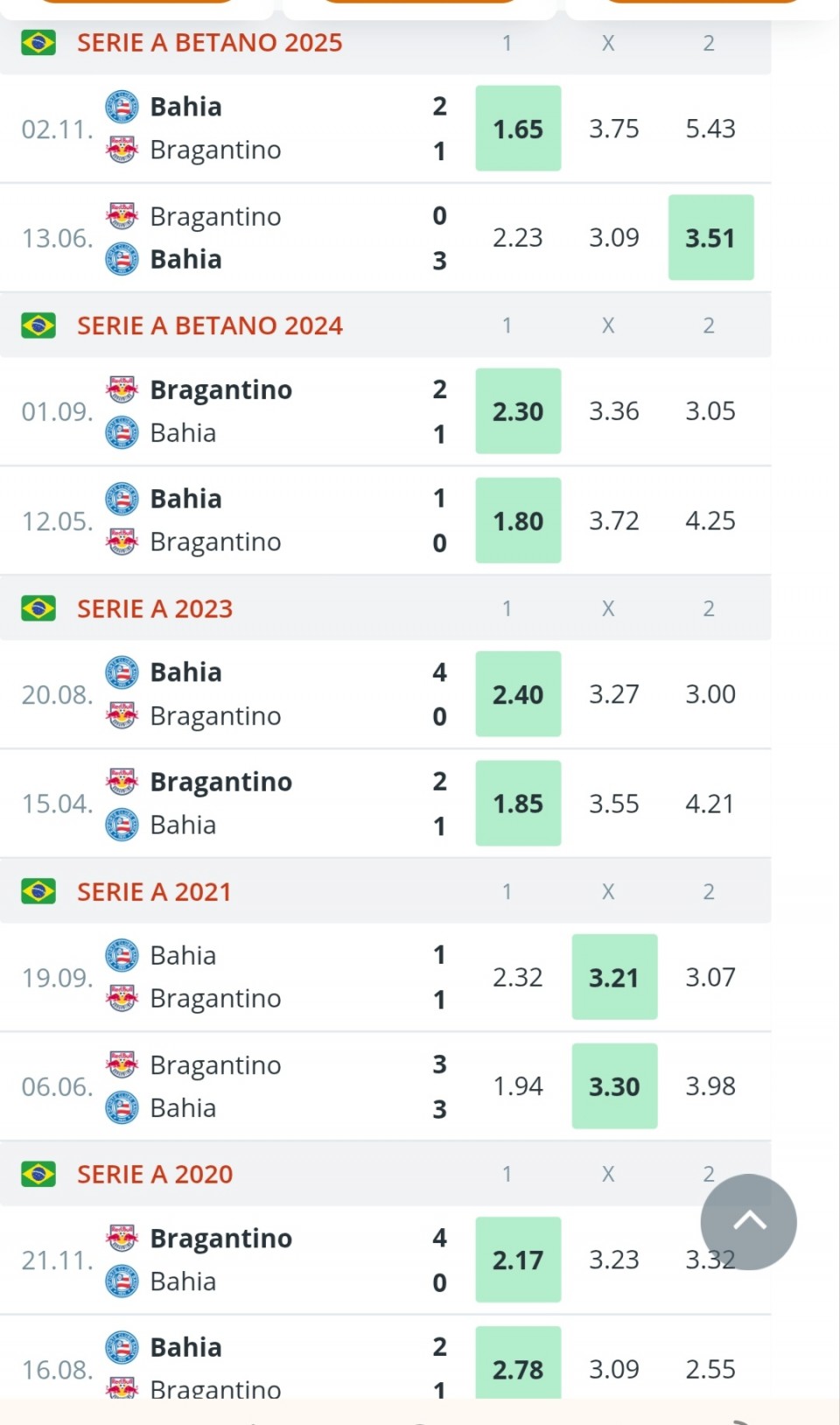840x1425 pixels.
Task: Open Bahia vs Bragantino 12.05. match row
Action: point(262,521)
